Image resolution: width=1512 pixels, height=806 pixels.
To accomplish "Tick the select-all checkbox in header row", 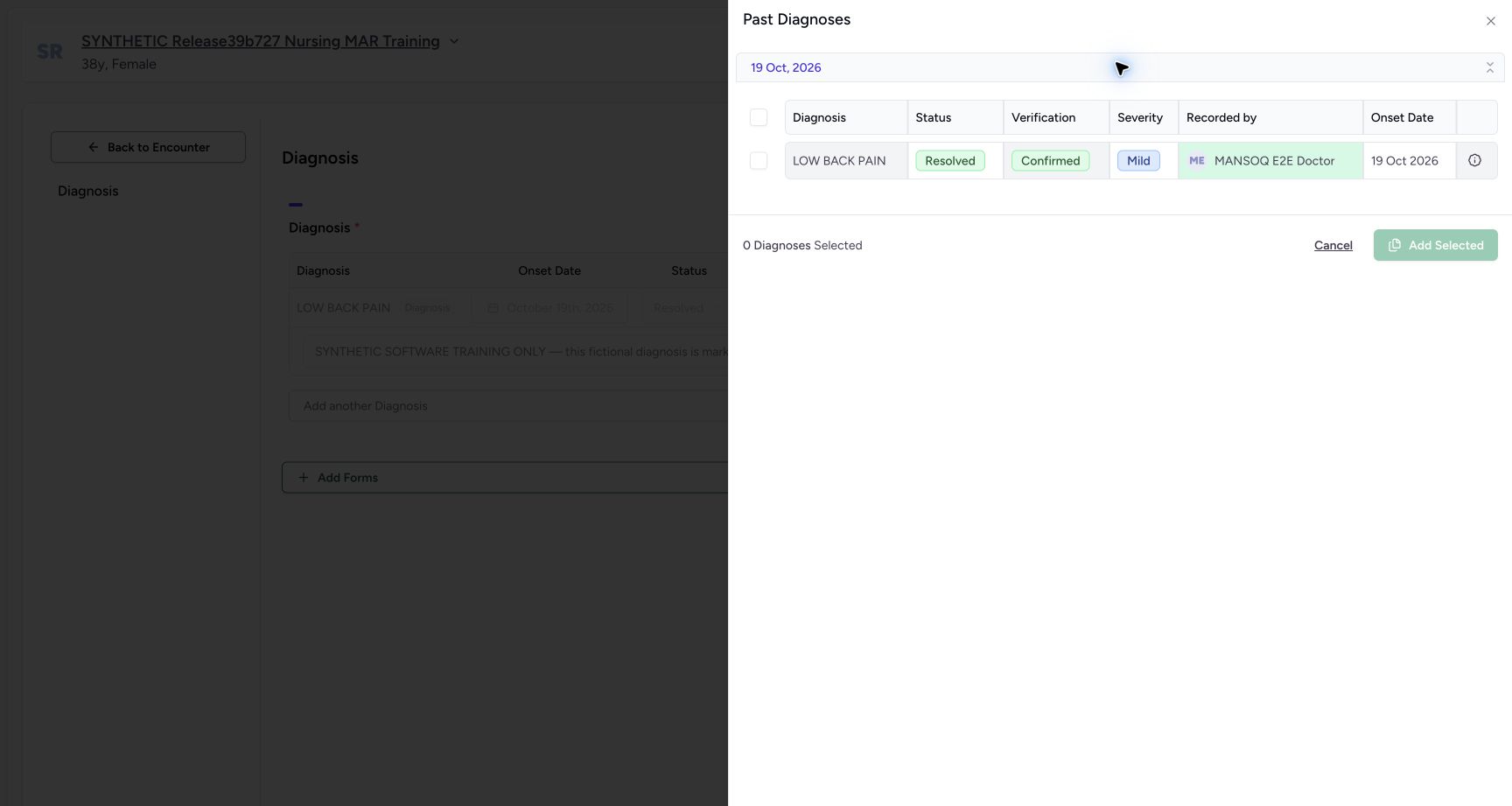I will (x=759, y=117).
